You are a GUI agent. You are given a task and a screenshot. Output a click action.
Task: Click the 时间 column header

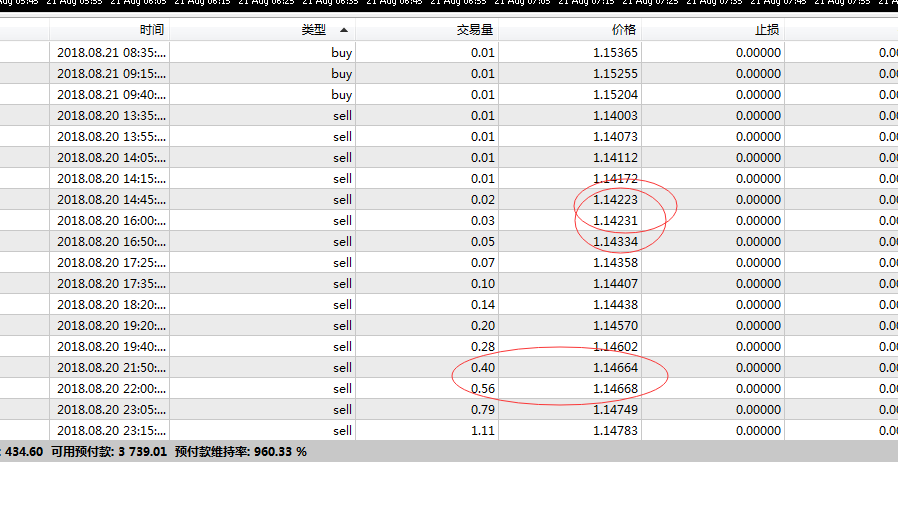(109, 30)
